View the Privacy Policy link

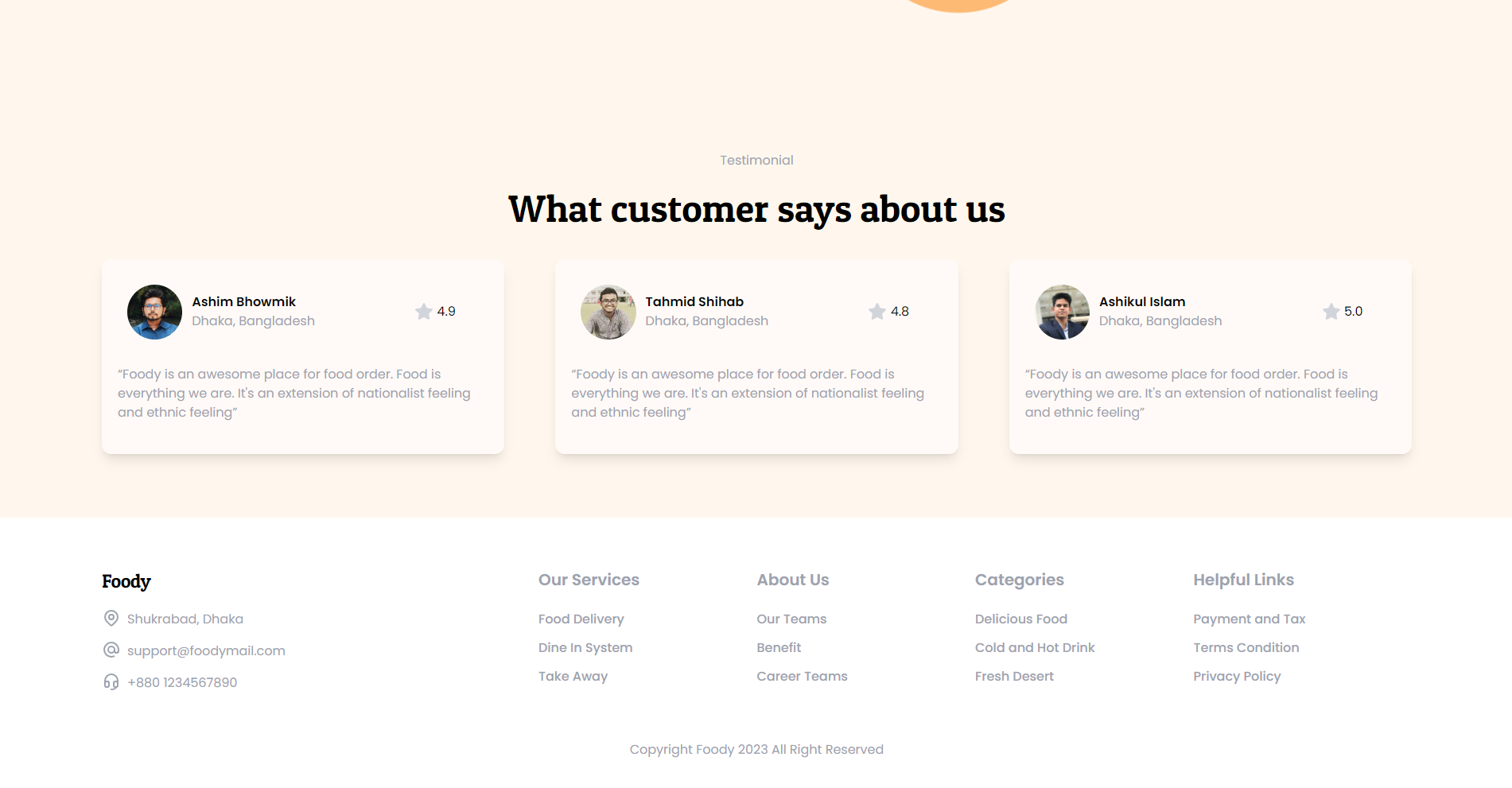(x=1237, y=677)
